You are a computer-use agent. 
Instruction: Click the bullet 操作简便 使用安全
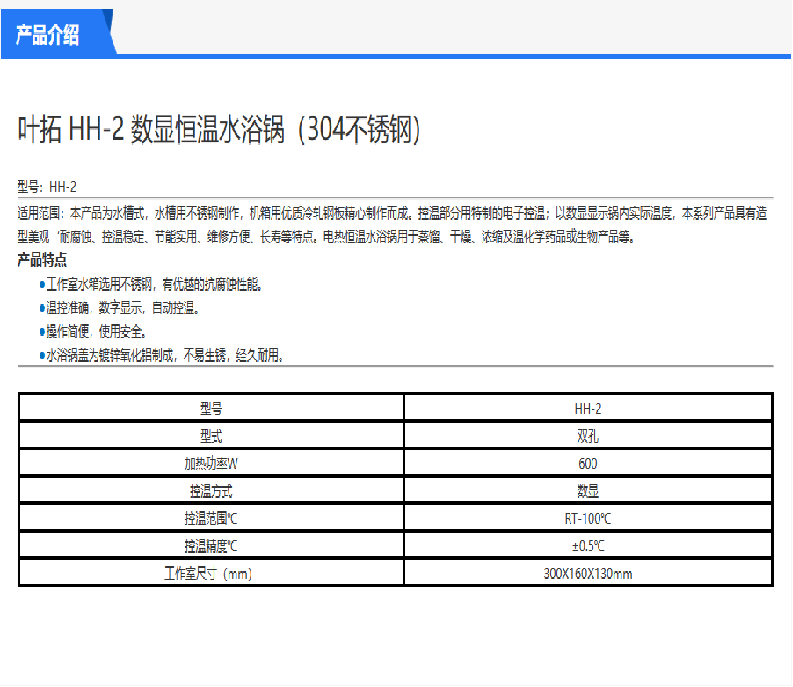[94, 331]
